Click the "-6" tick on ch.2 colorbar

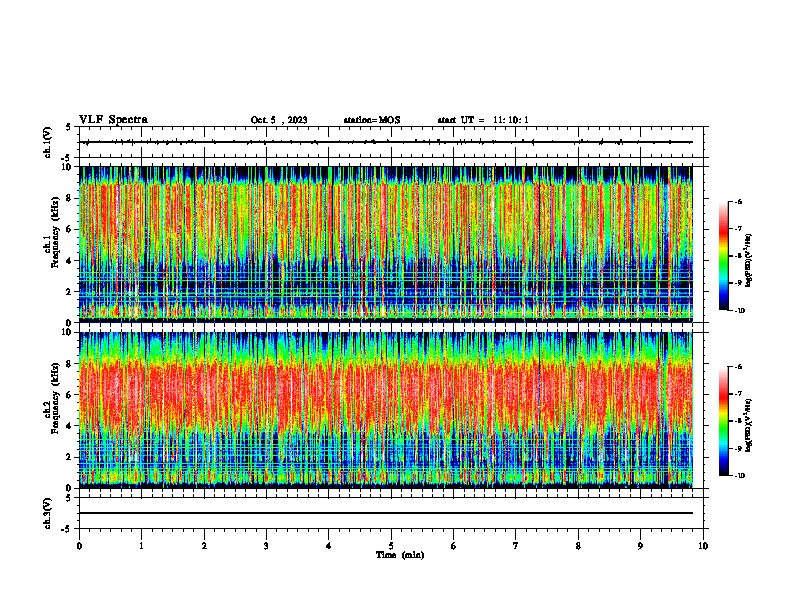point(738,367)
